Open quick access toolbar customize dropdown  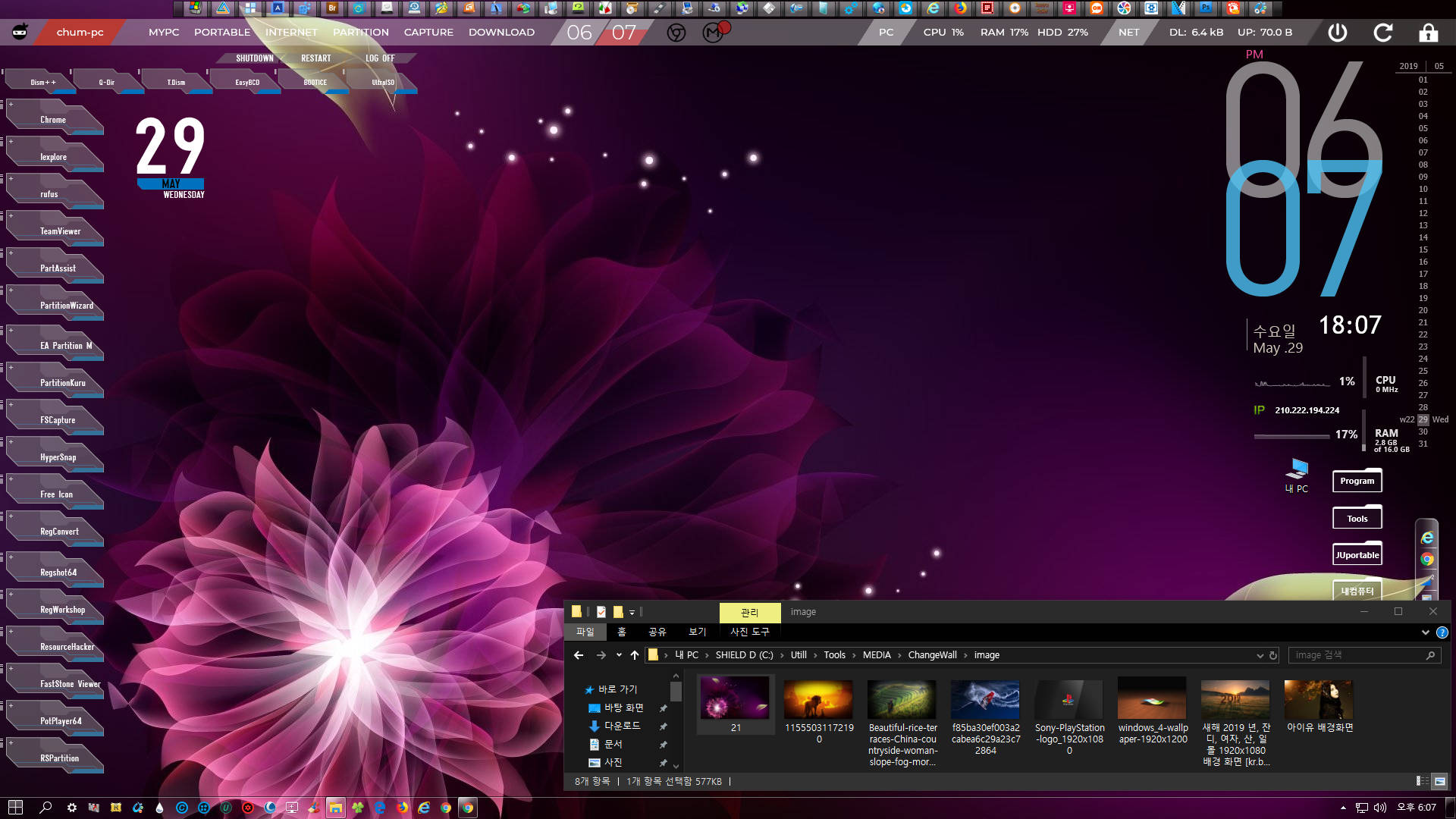click(632, 612)
